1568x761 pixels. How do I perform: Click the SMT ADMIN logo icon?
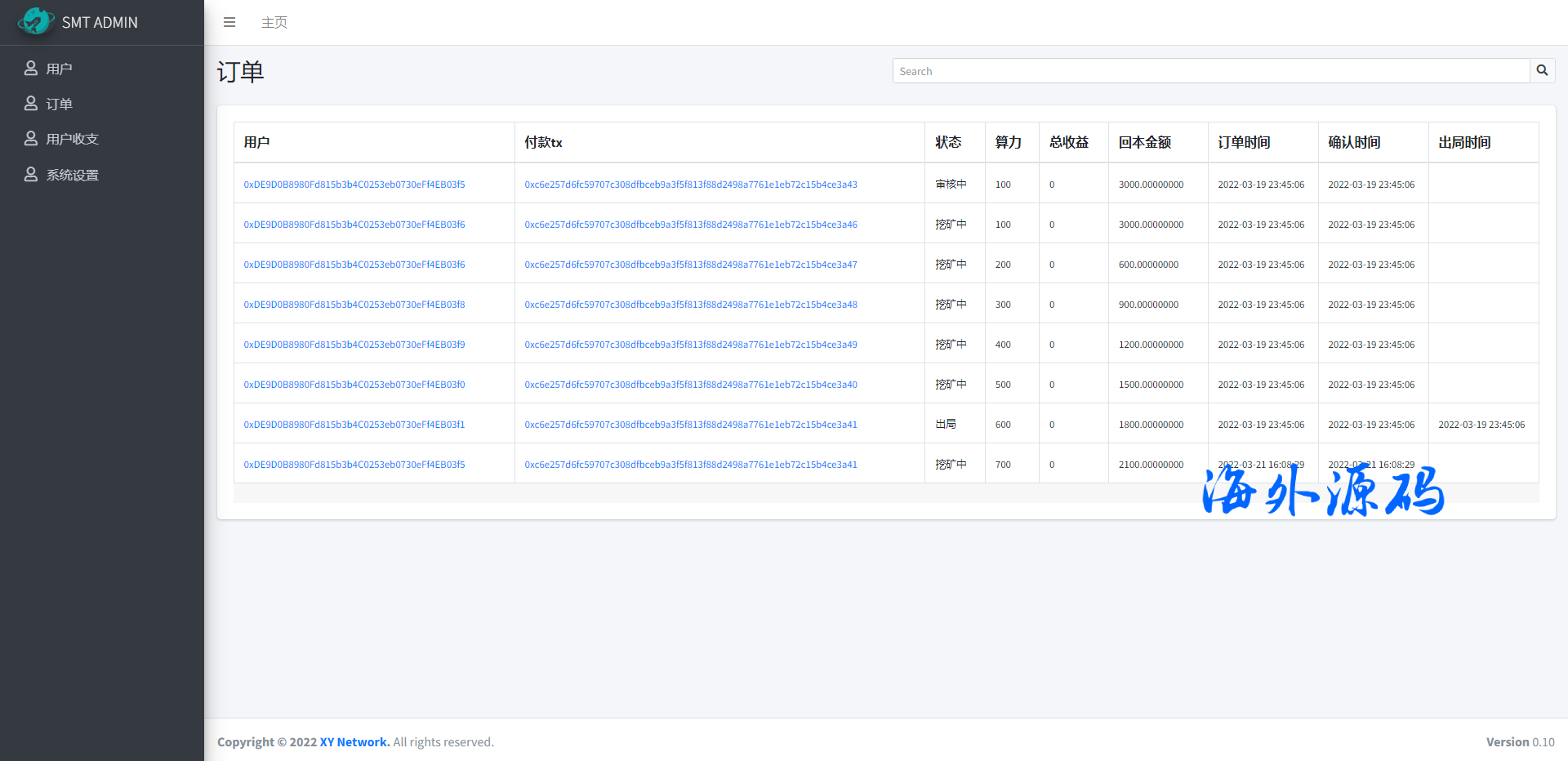click(35, 21)
